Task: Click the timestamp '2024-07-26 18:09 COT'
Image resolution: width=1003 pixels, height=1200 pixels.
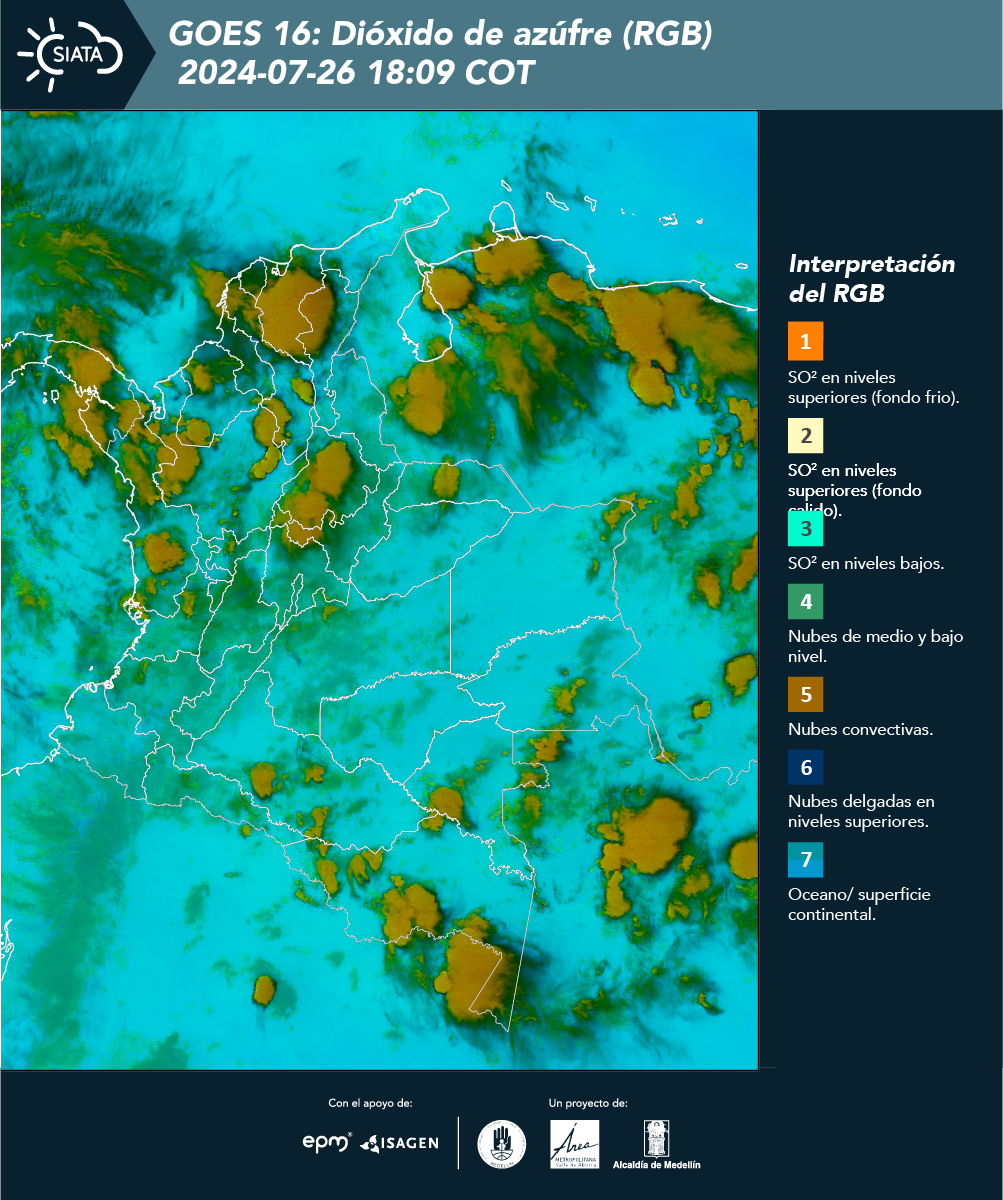Action: coord(356,73)
